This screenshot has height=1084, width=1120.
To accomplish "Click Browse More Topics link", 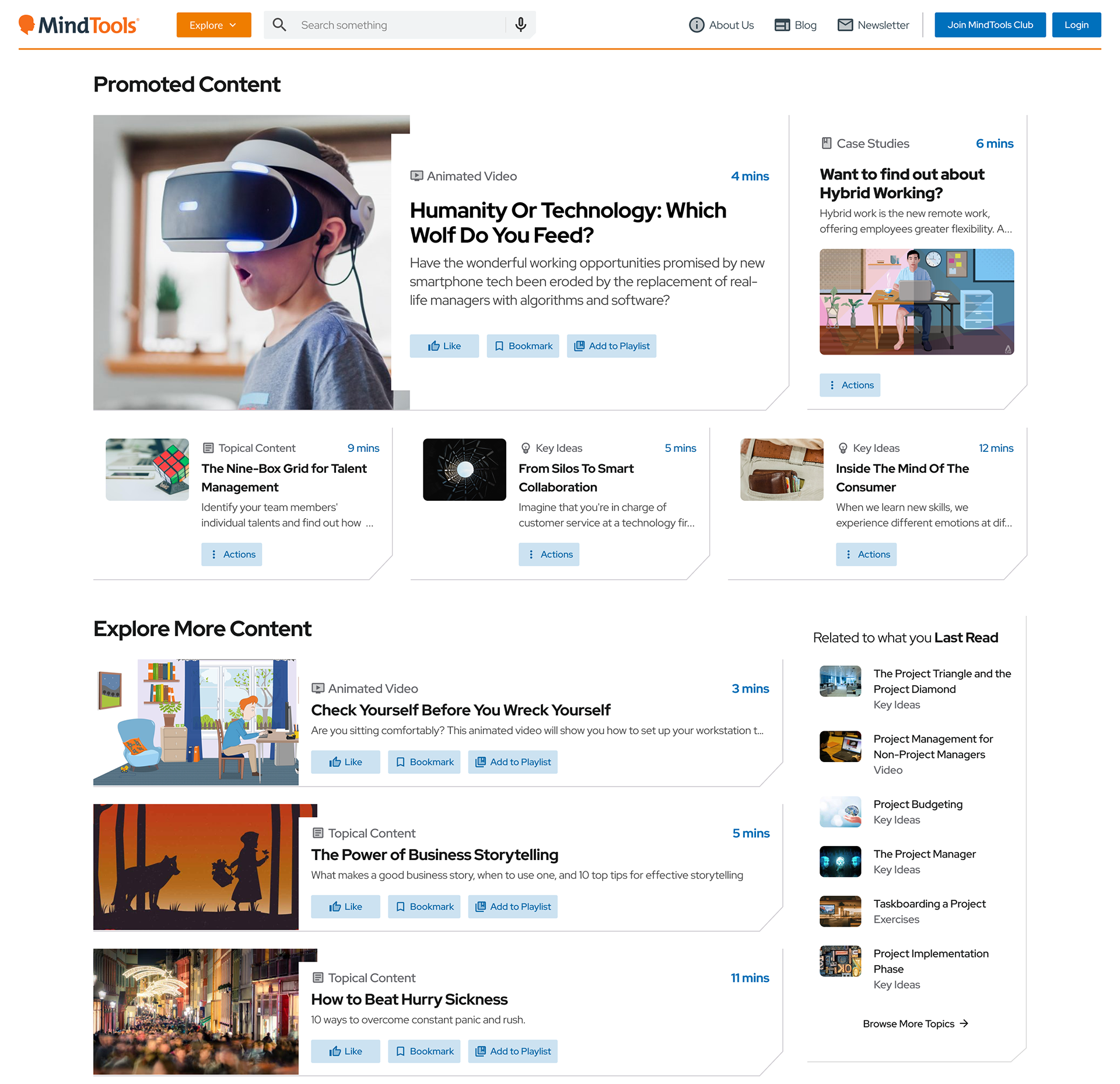I will tap(915, 1023).
